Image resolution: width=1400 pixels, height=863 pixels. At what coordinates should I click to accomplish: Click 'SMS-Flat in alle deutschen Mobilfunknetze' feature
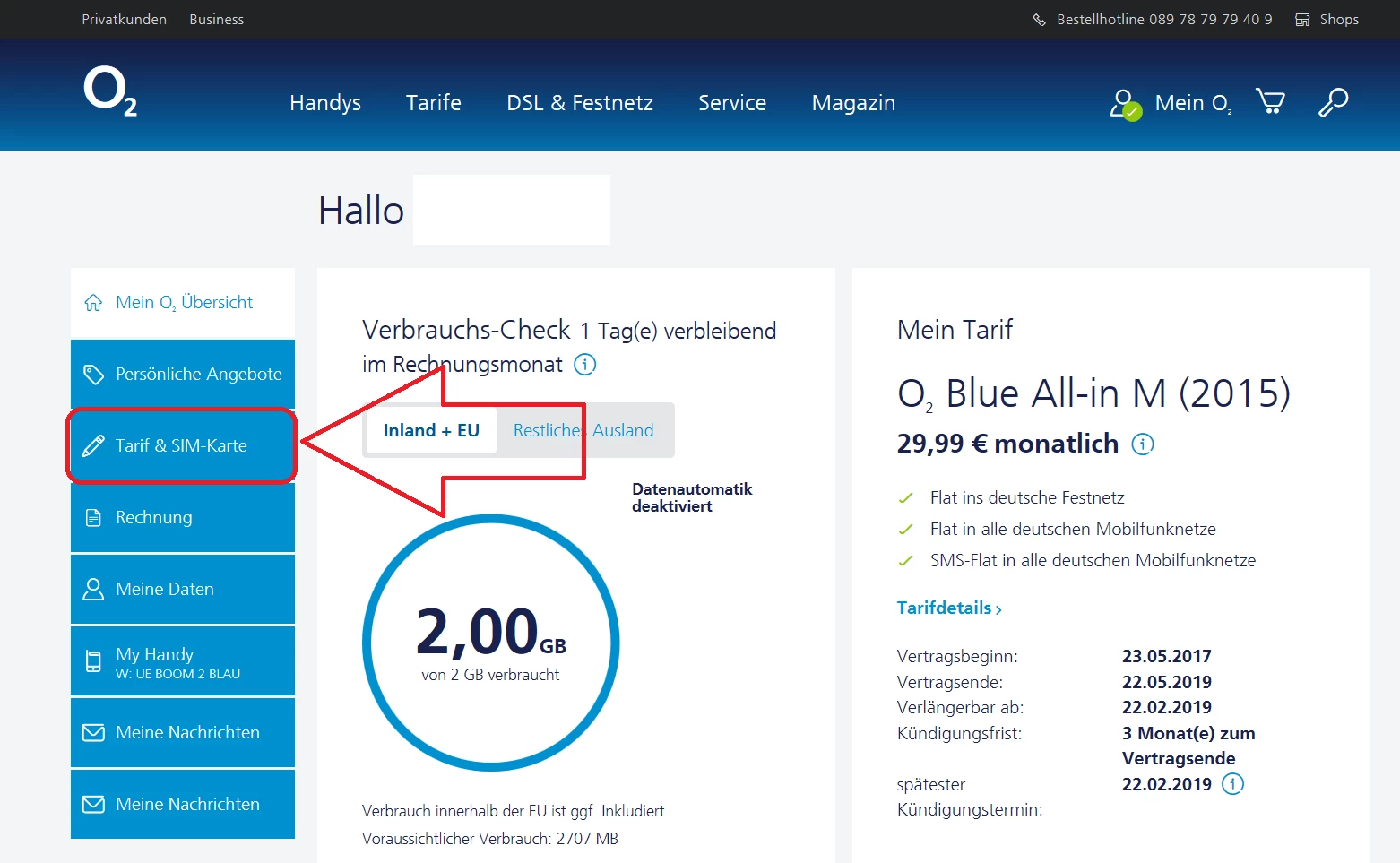pos(1093,560)
